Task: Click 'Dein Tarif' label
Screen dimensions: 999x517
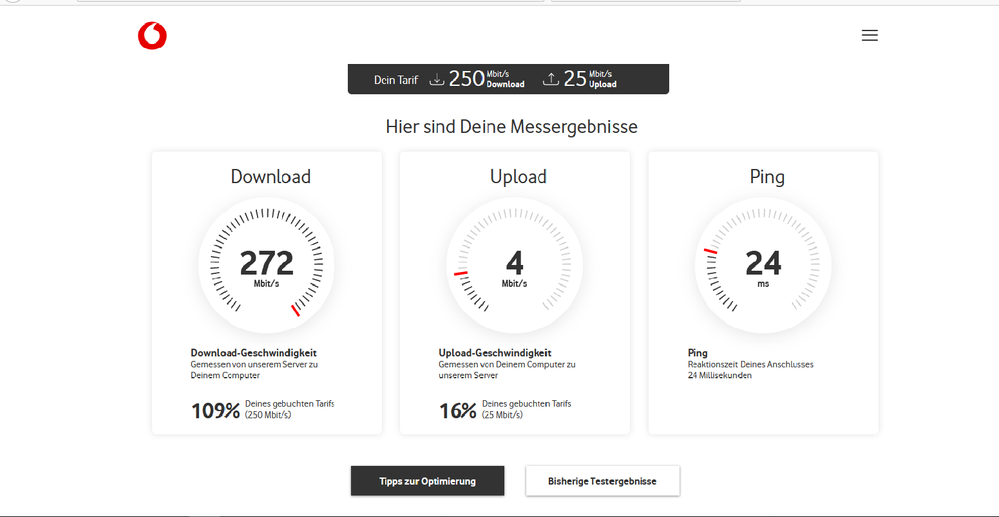Action: (x=396, y=80)
